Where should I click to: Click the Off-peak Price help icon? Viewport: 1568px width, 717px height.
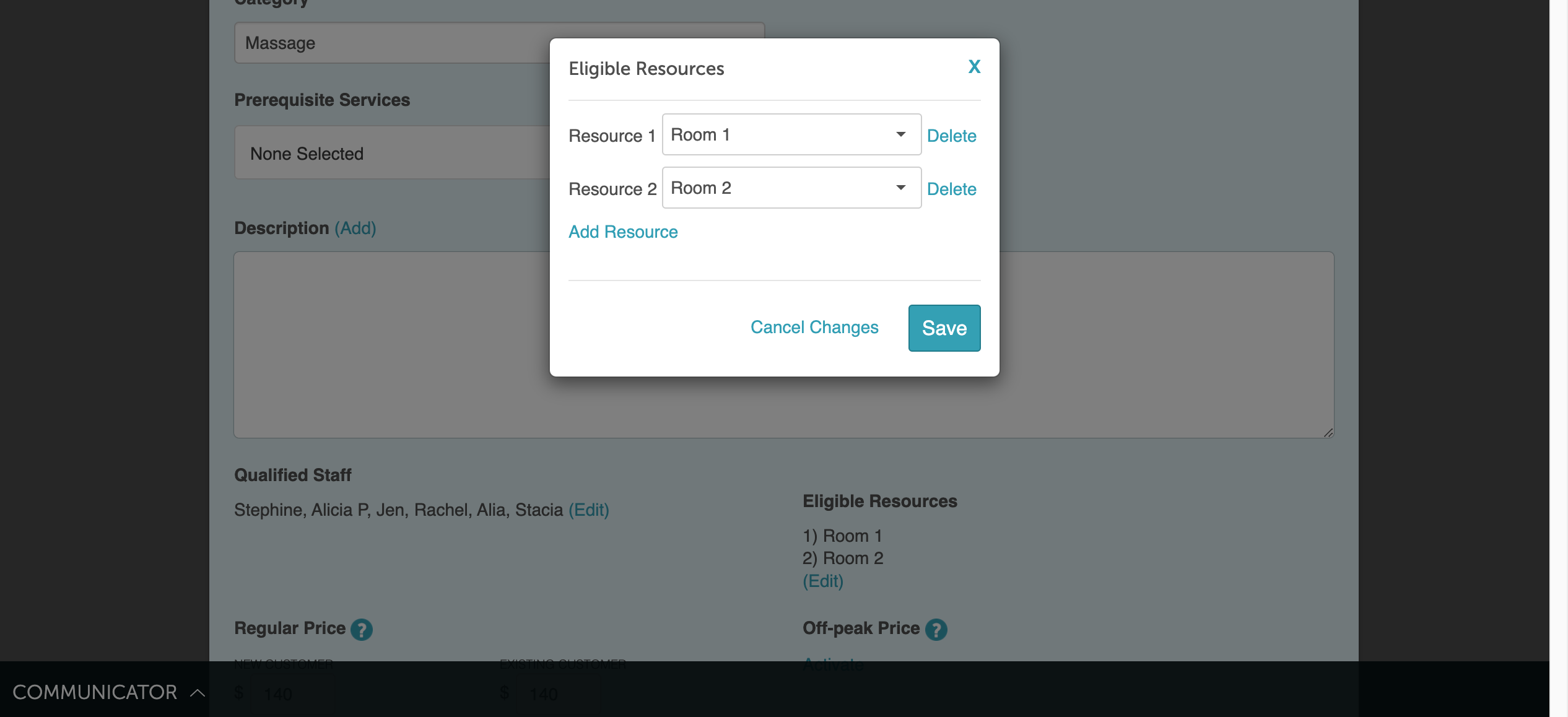pos(936,629)
